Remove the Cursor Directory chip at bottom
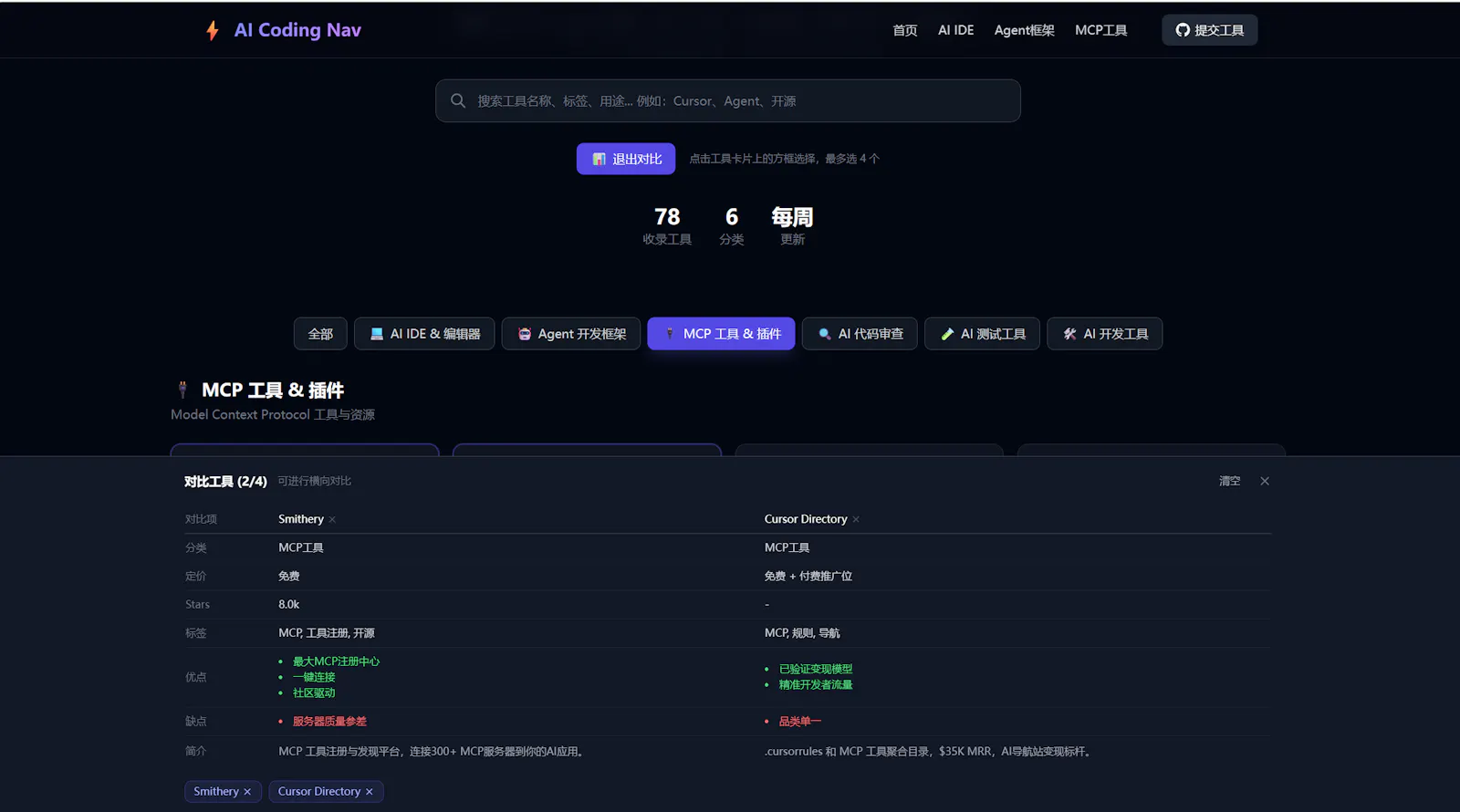This screenshot has height=812, width=1460. [x=370, y=792]
